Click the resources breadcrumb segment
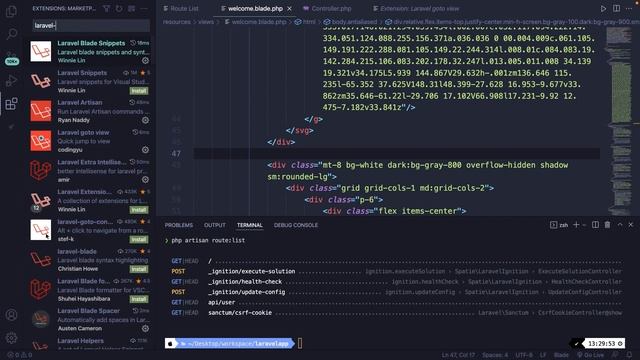The width and height of the screenshot is (640, 360). pos(176,22)
